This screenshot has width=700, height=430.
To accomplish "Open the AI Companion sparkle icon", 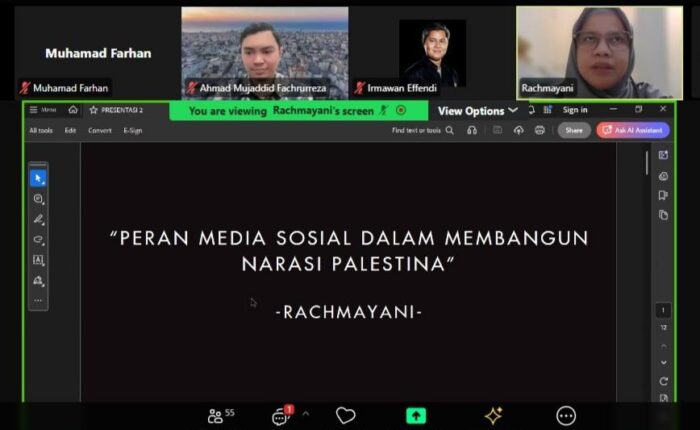I will [x=493, y=416].
